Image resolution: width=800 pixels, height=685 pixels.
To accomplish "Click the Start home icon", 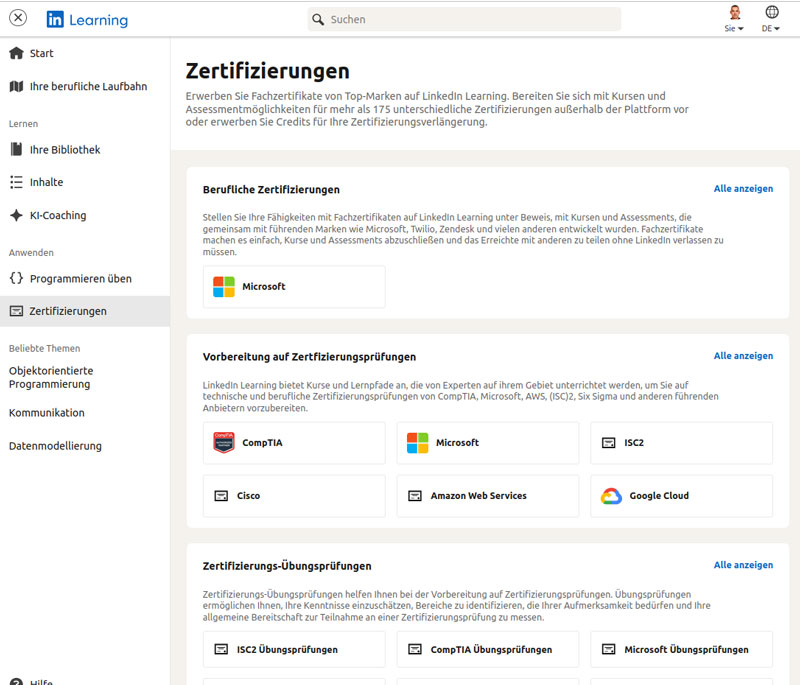I will pos(16,53).
